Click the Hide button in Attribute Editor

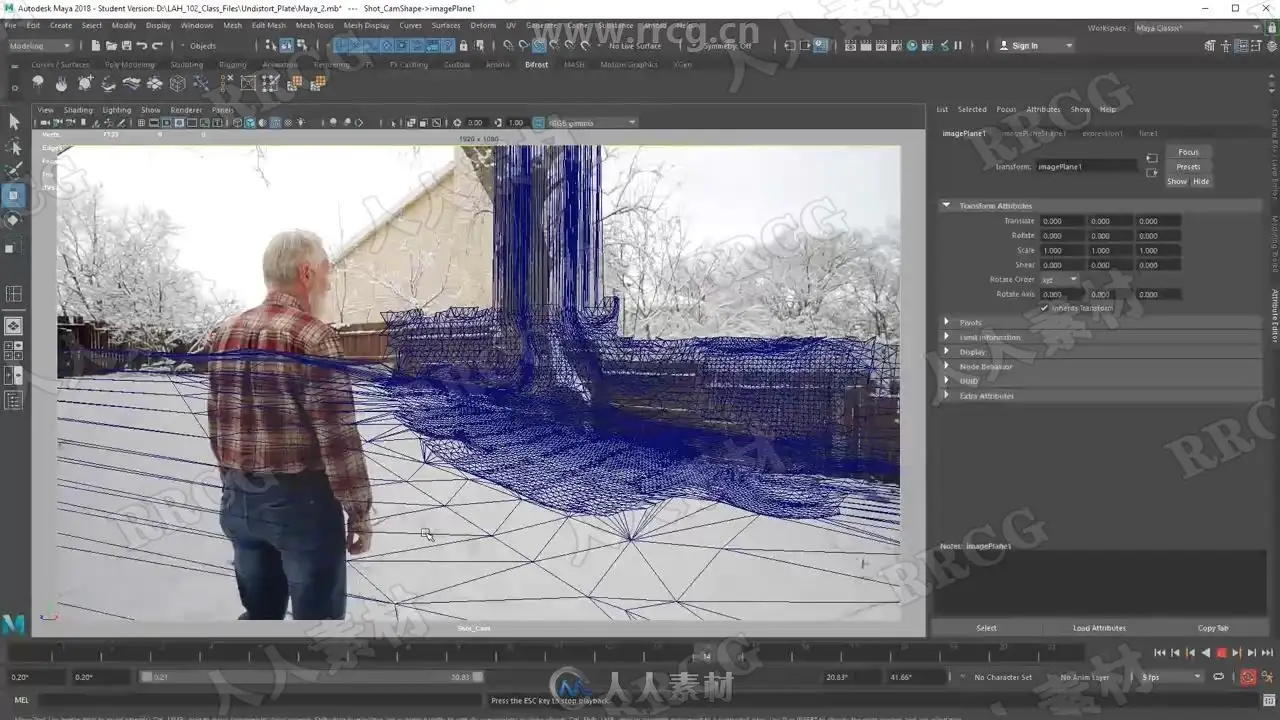(1201, 182)
